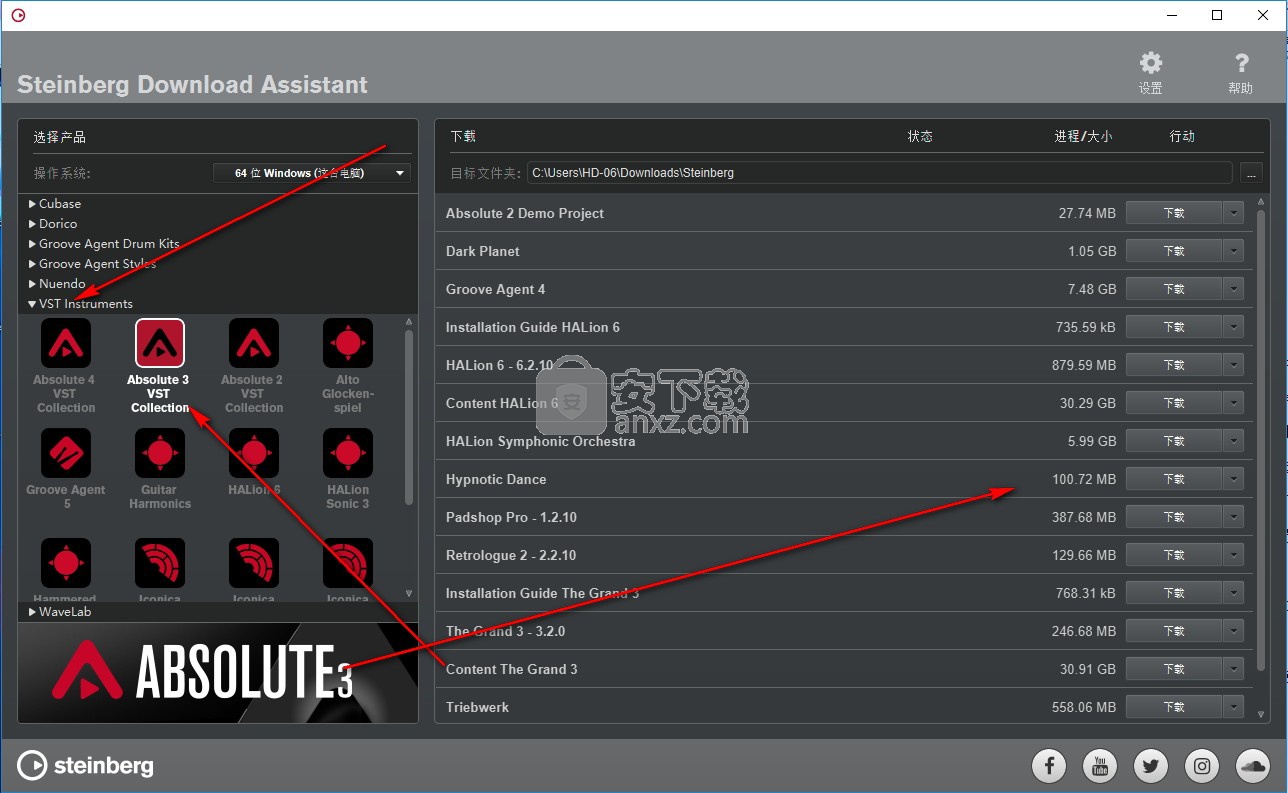The height and width of the screenshot is (793, 1288).
Task: Download HALion Symphonic Orchestra
Action: click(1174, 441)
